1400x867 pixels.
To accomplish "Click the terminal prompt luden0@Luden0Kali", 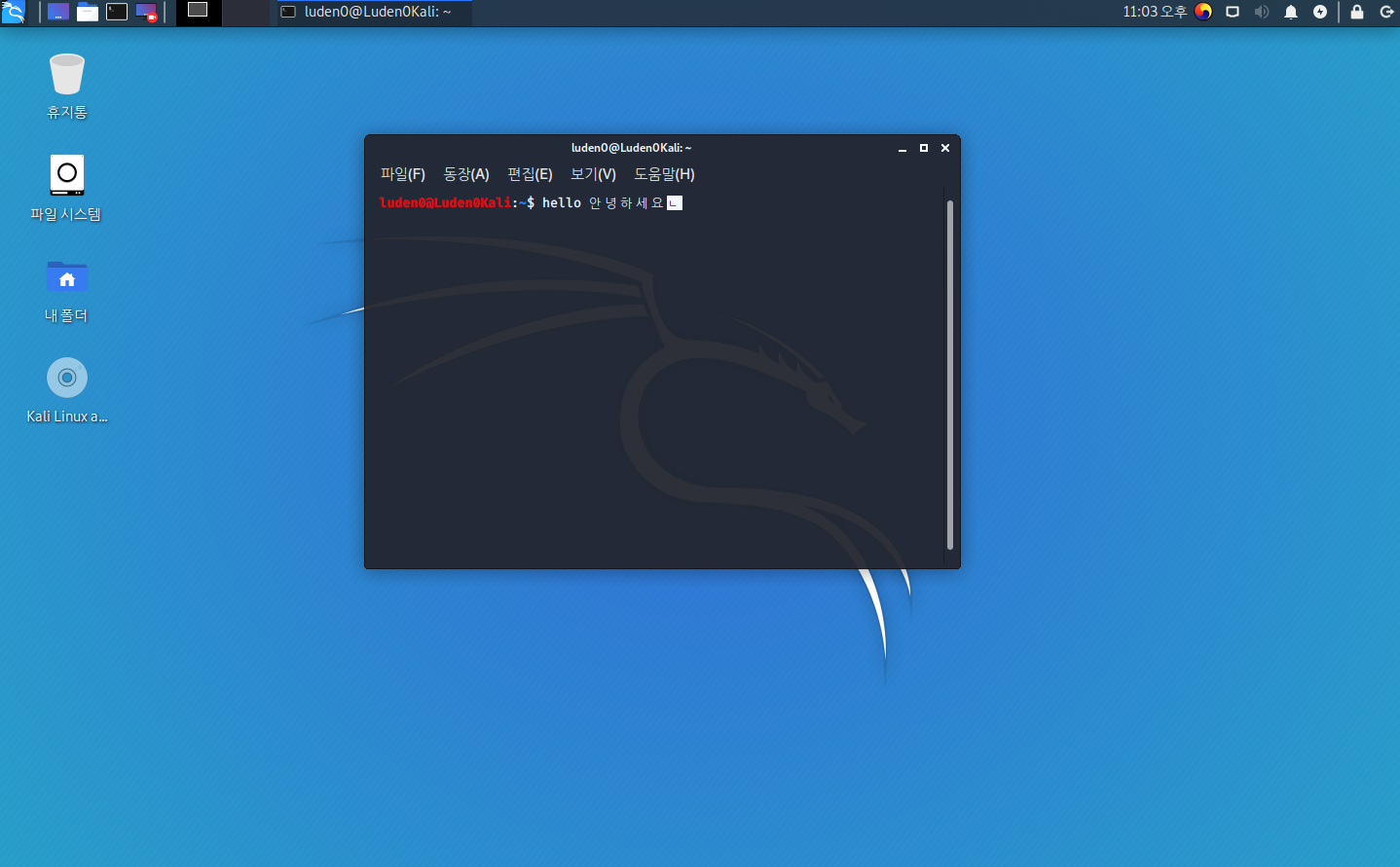I will pyautogui.click(x=445, y=202).
